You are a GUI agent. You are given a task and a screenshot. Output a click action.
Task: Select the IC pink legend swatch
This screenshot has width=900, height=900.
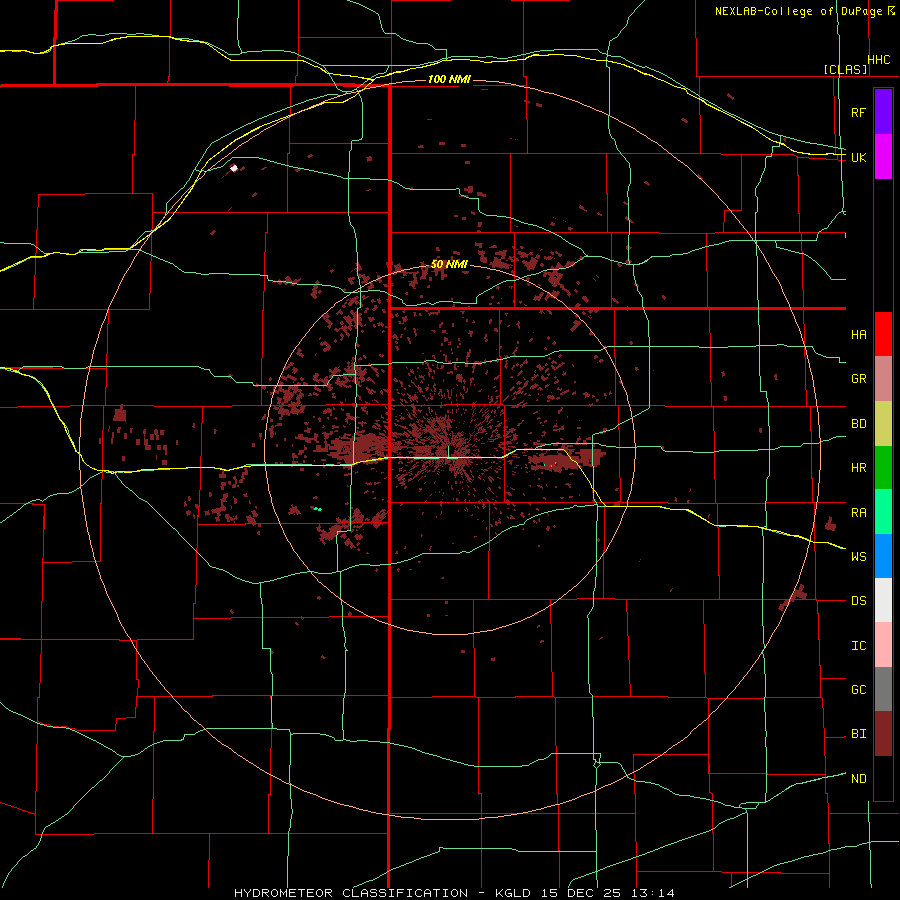click(x=883, y=645)
